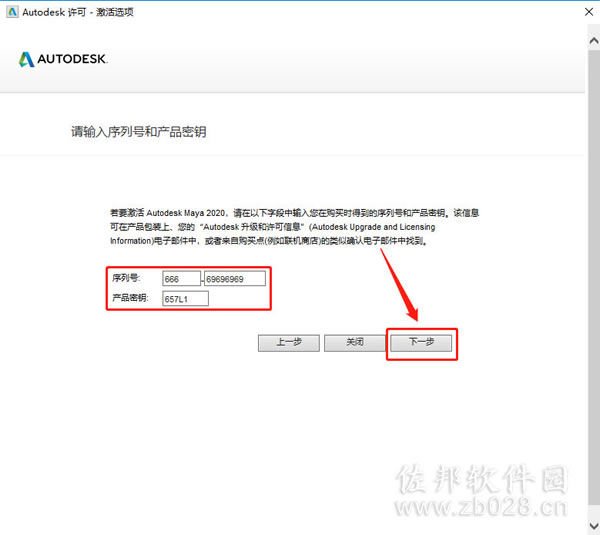Click the Autodesk title bar app icon

(12, 12)
